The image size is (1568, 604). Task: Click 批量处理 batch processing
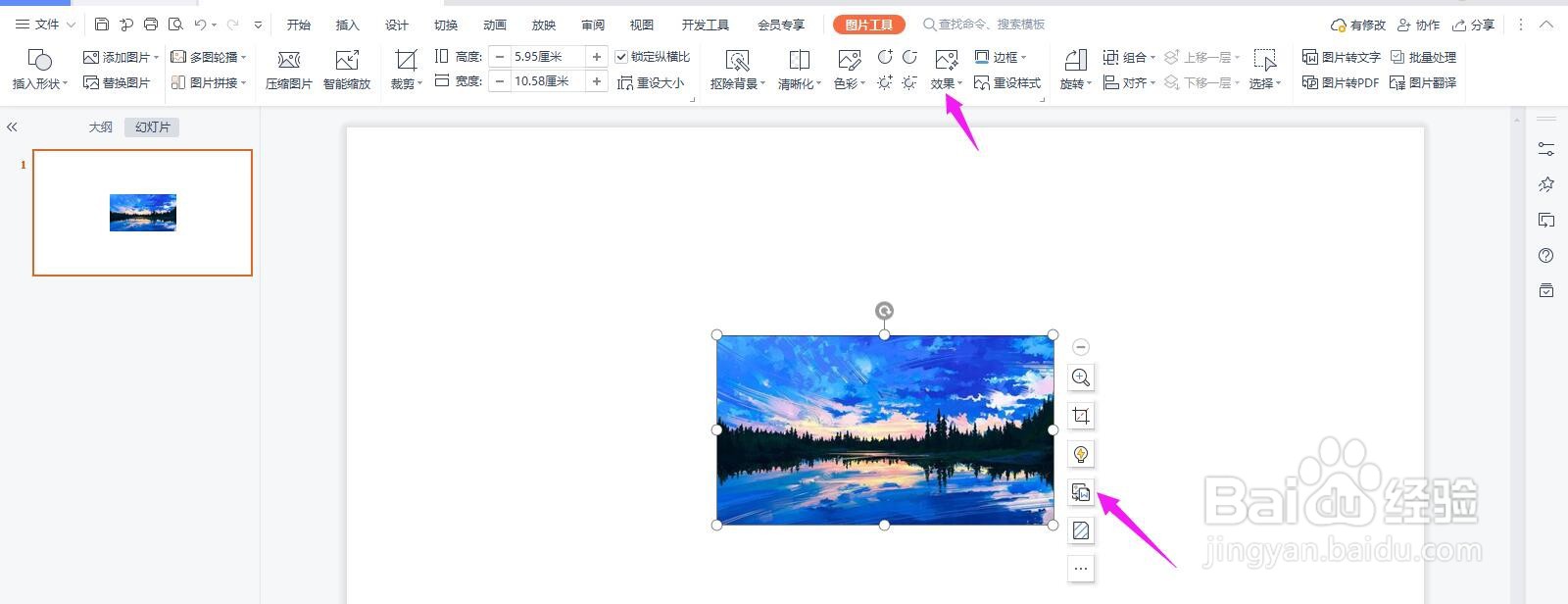click(1423, 57)
